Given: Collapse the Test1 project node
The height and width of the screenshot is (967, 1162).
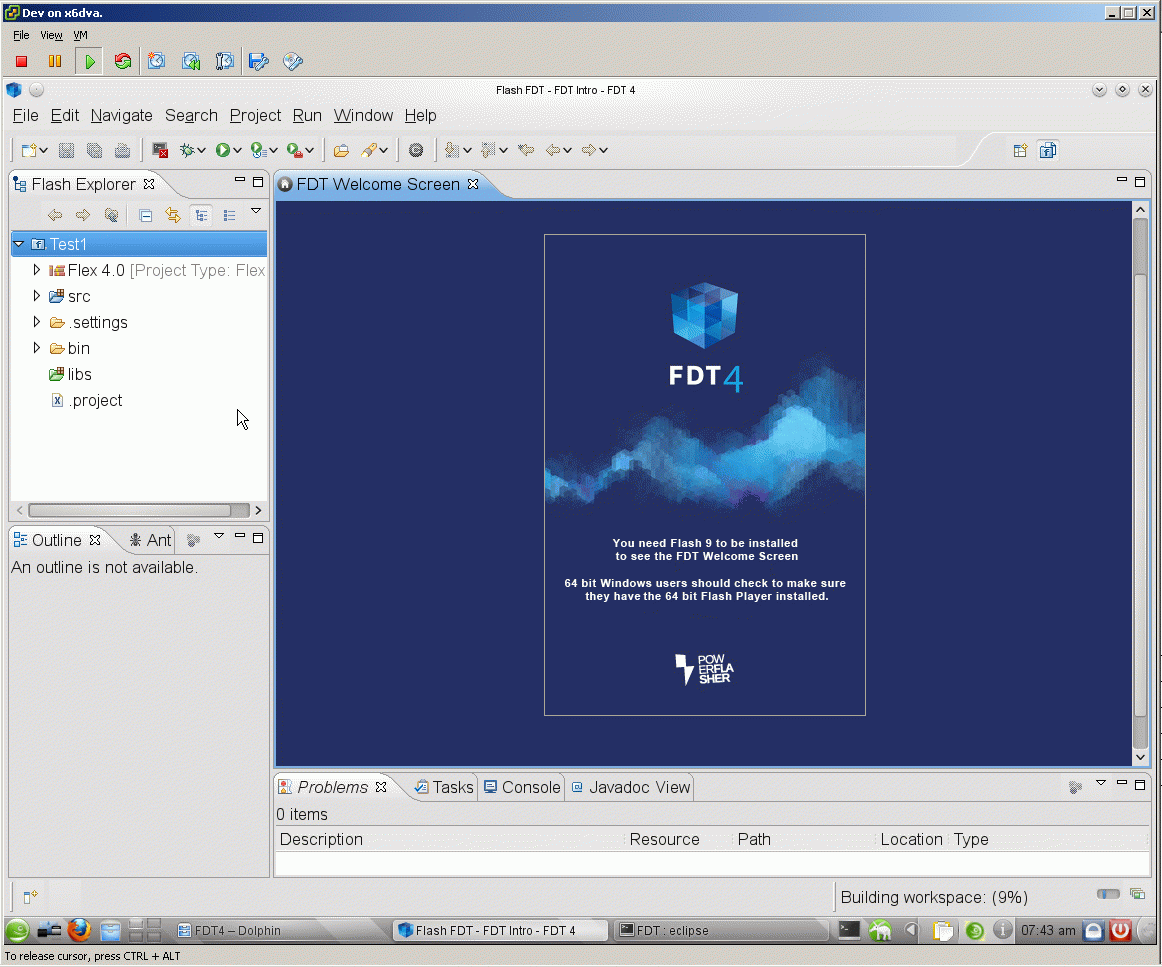Looking at the screenshot, I should pyautogui.click(x=19, y=244).
